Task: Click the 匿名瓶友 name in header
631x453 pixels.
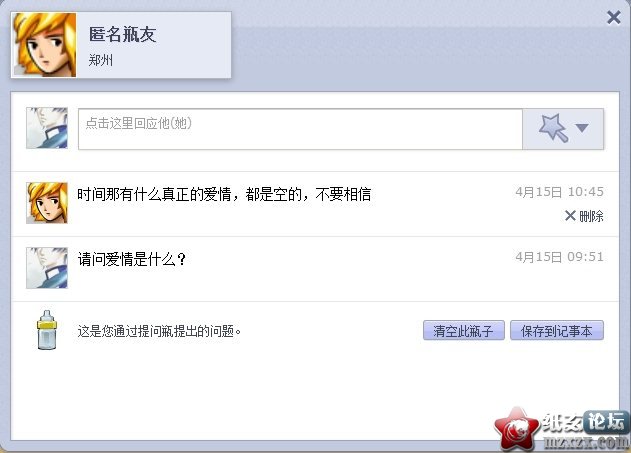Action: coord(122,34)
